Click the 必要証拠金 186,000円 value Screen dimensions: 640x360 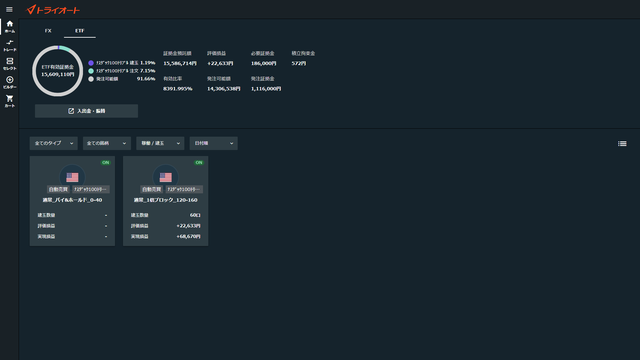[263, 63]
